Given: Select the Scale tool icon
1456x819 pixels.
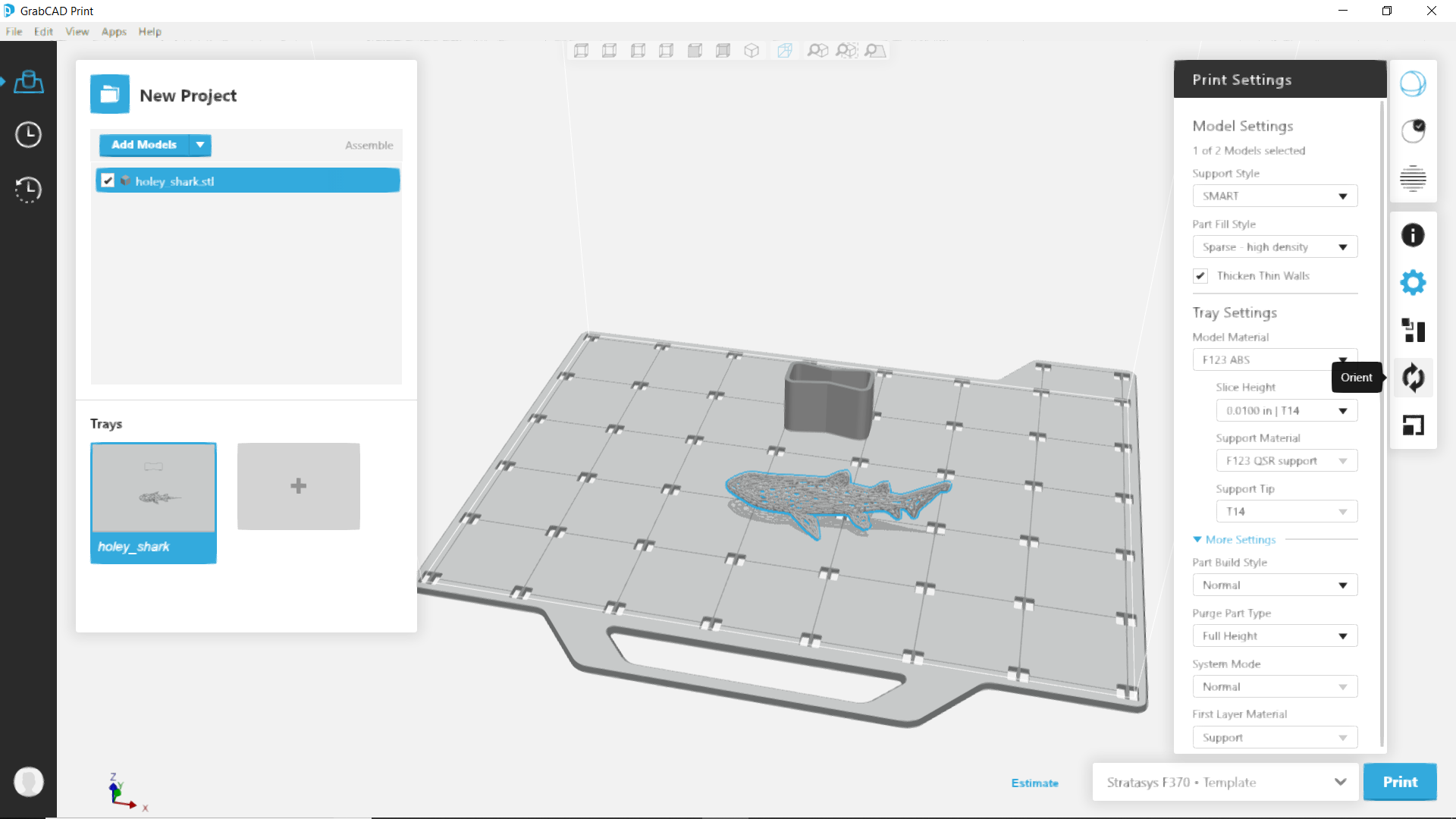Looking at the screenshot, I should (1413, 425).
